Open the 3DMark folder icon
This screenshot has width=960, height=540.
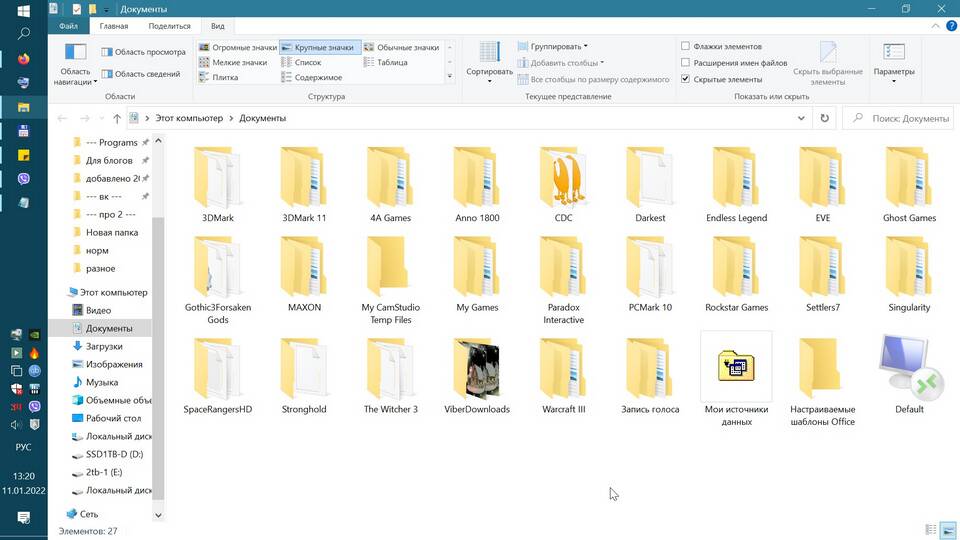point(217,178)
